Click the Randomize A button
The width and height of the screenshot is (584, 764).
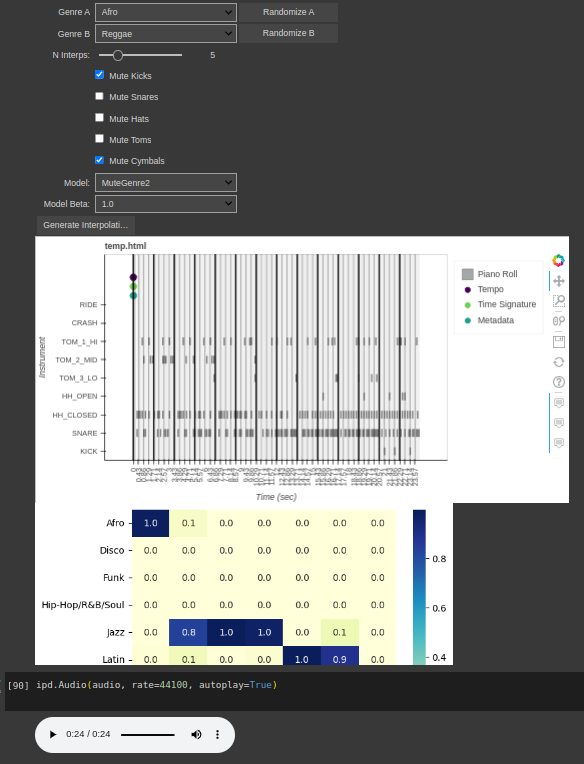288,12
